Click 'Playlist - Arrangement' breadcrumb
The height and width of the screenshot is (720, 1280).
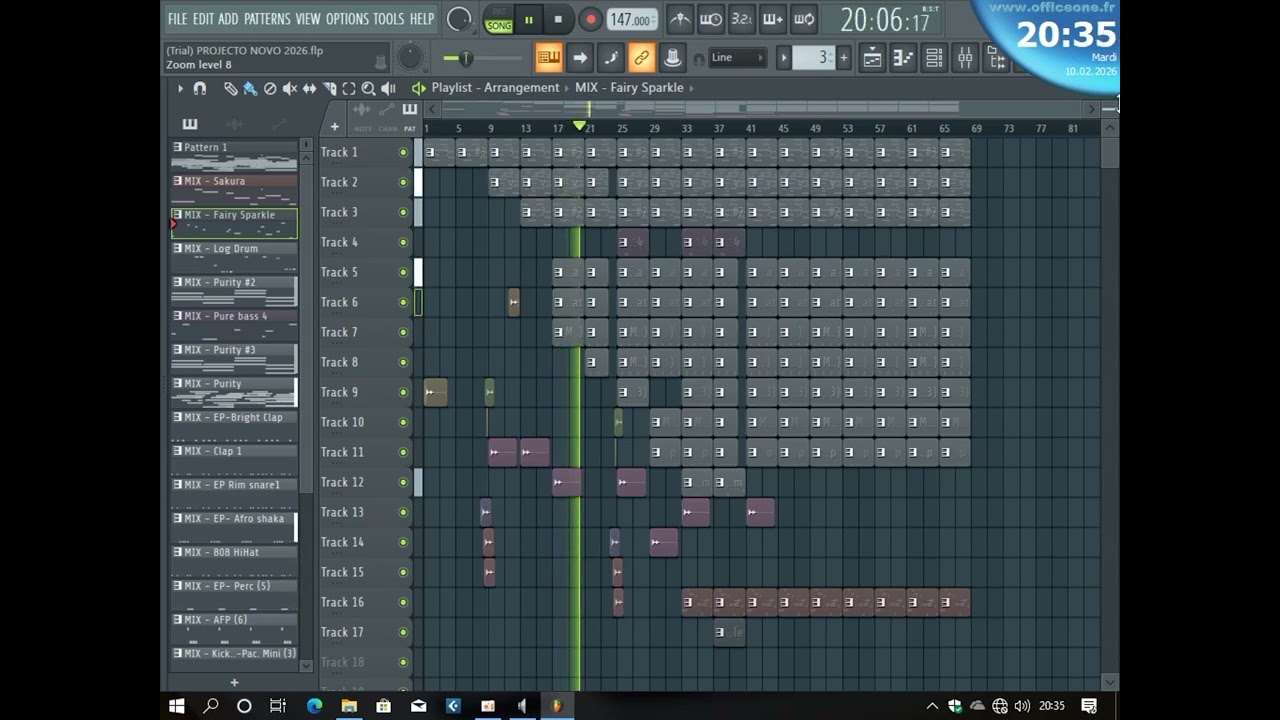click(495, 88)
